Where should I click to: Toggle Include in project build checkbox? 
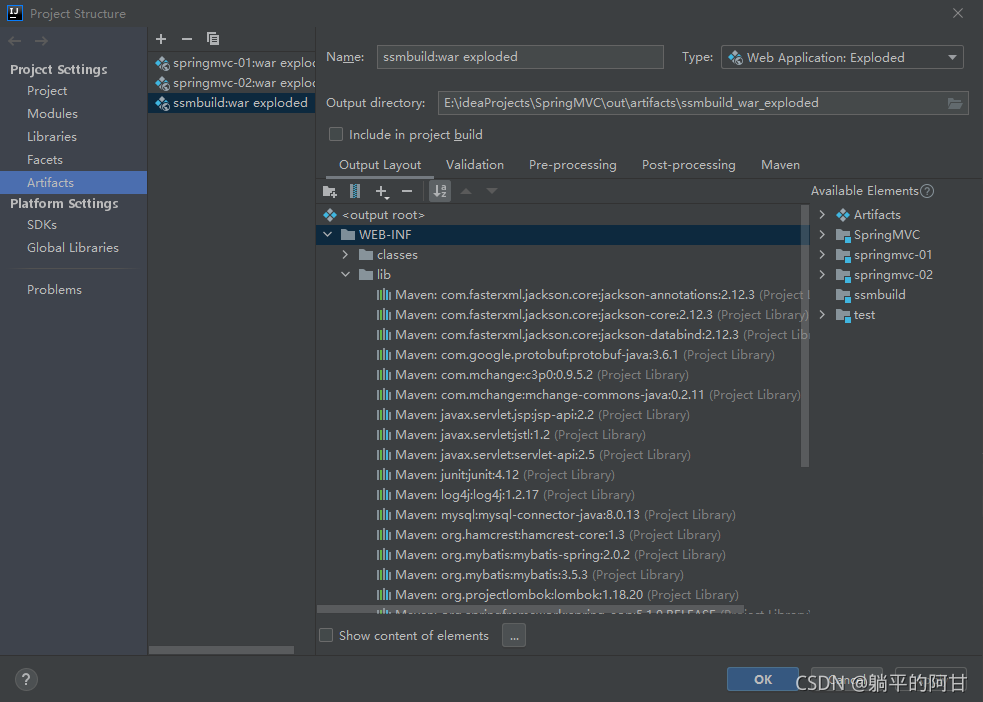[x=336, y=134]
